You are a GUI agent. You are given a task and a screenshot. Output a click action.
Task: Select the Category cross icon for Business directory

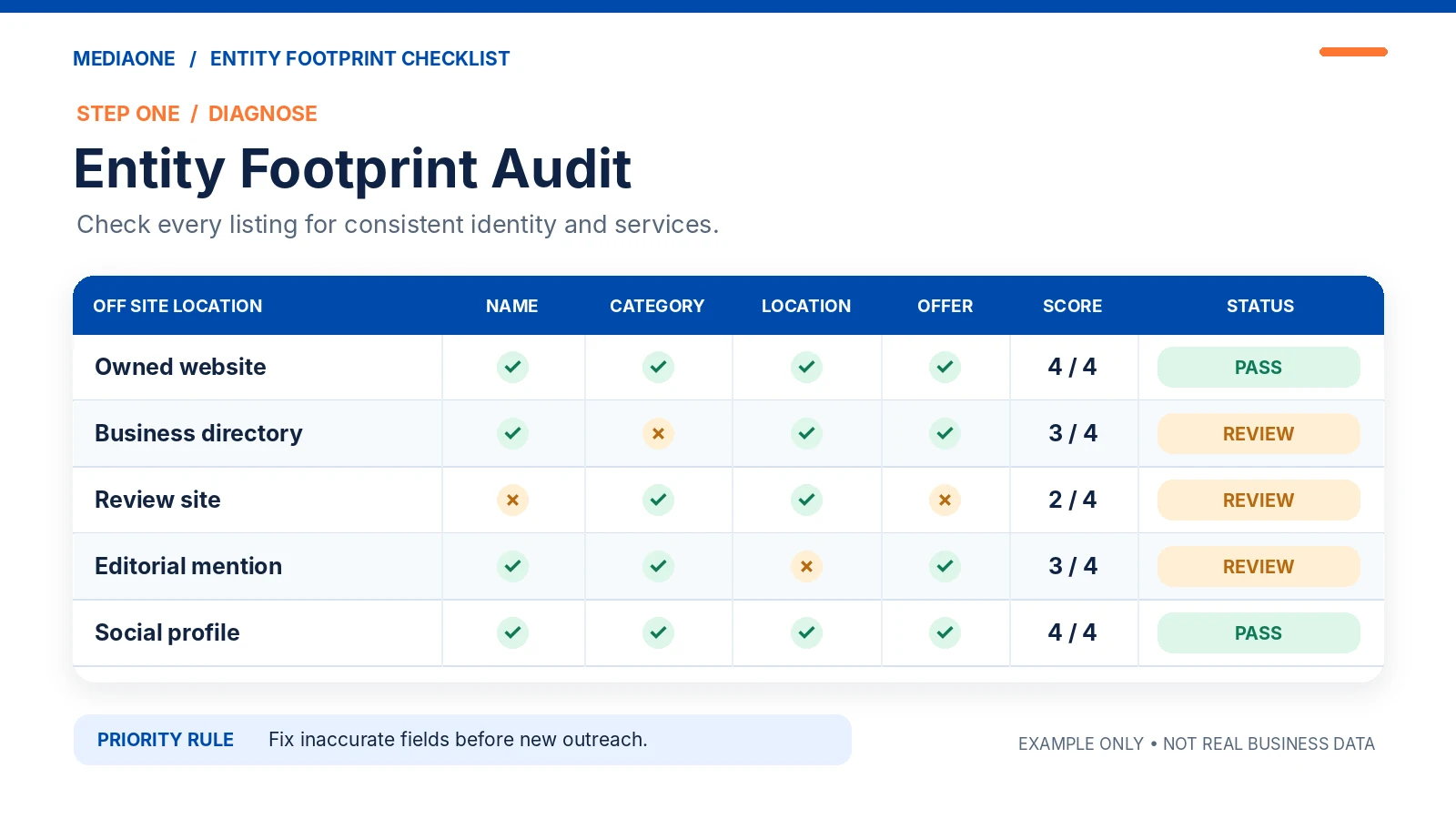[658, 433]
